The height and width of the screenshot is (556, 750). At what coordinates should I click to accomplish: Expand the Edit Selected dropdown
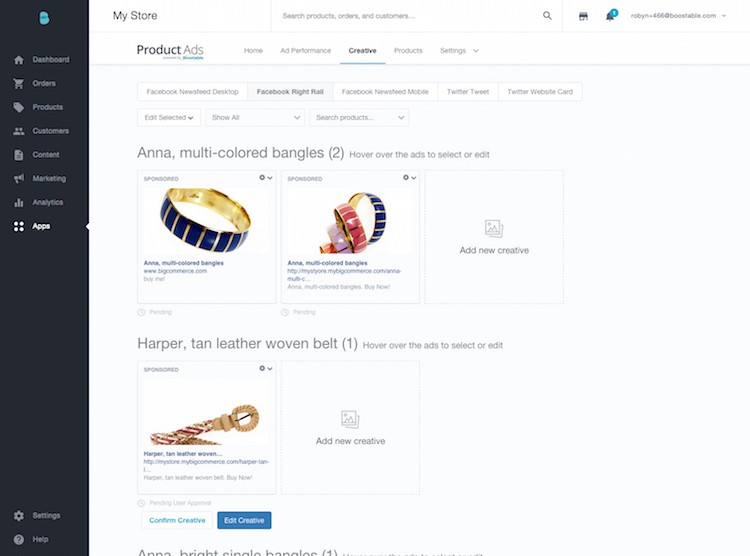[169, 118]
